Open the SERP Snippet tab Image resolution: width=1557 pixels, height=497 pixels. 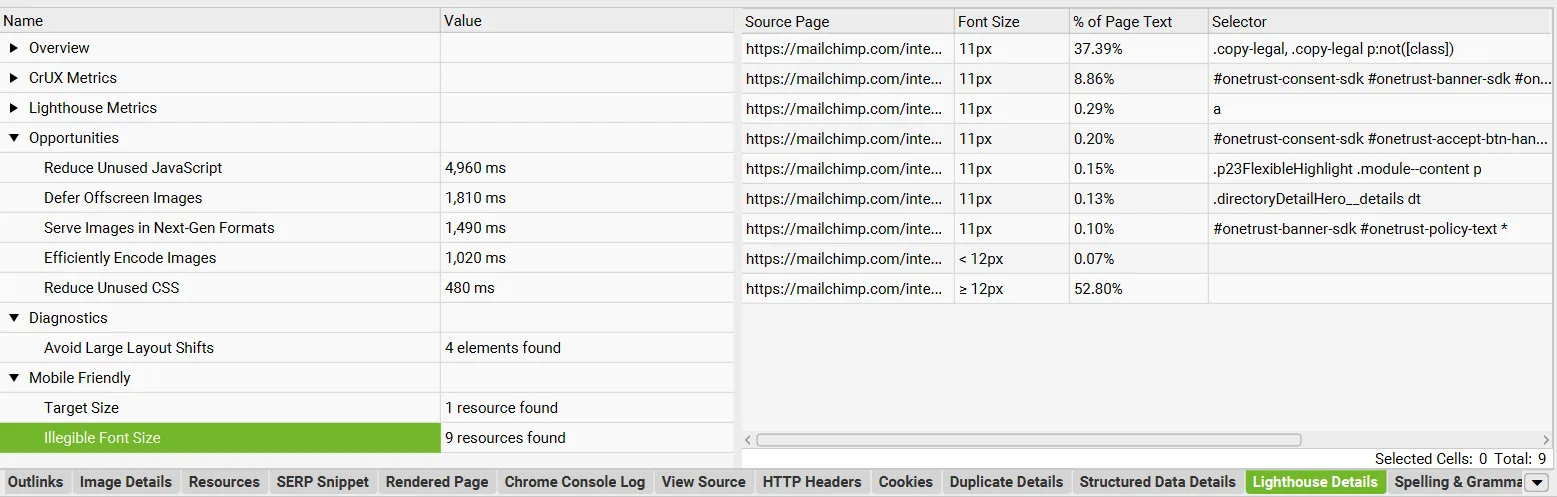point(322,482)
